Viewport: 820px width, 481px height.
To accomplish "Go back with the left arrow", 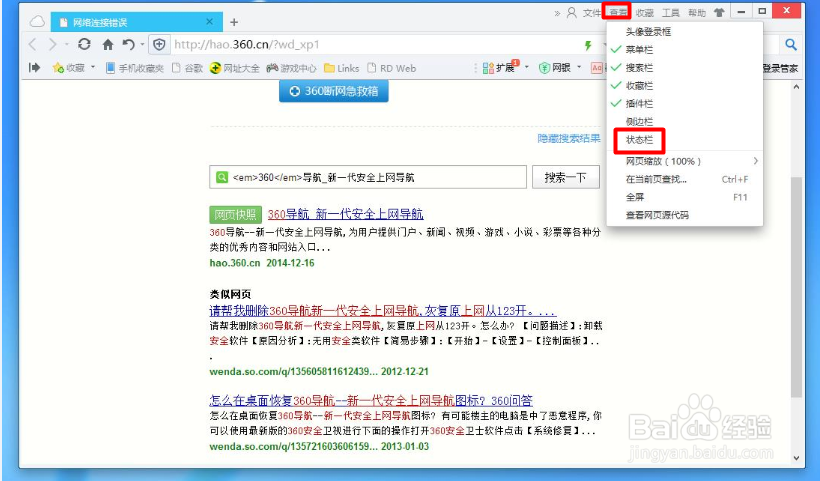I will tap(33, 45).
